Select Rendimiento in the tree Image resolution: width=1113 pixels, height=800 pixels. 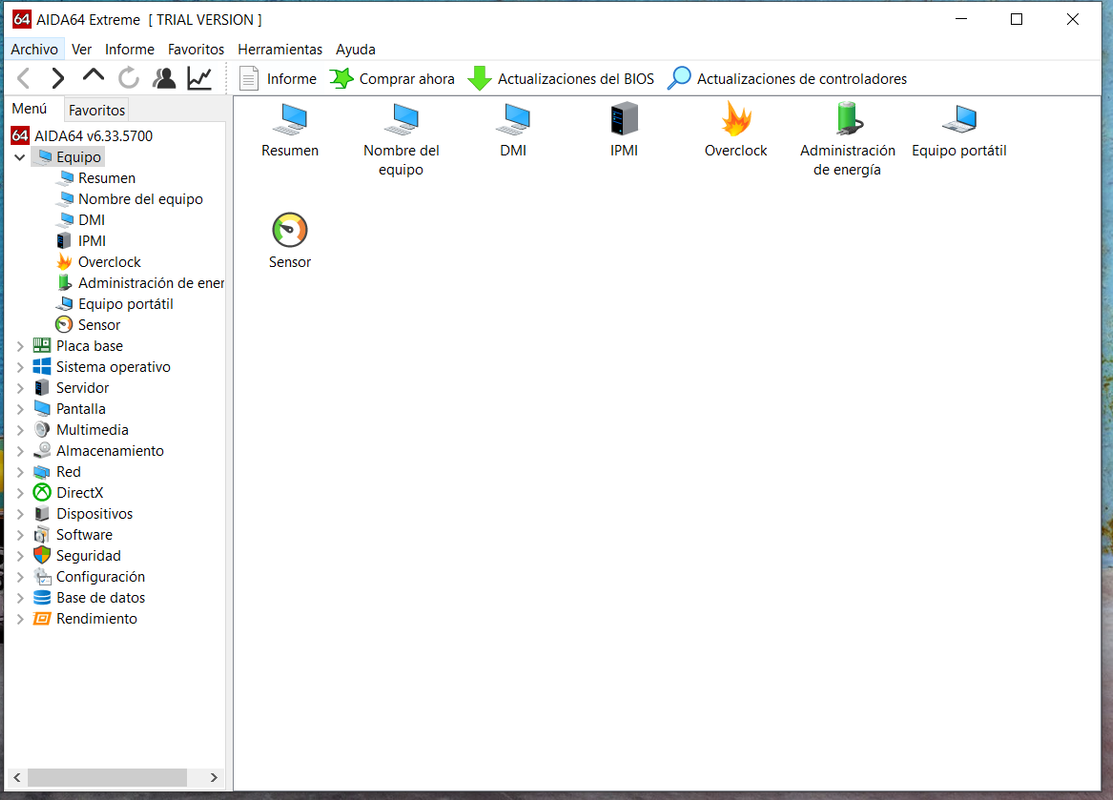point(85,618)
